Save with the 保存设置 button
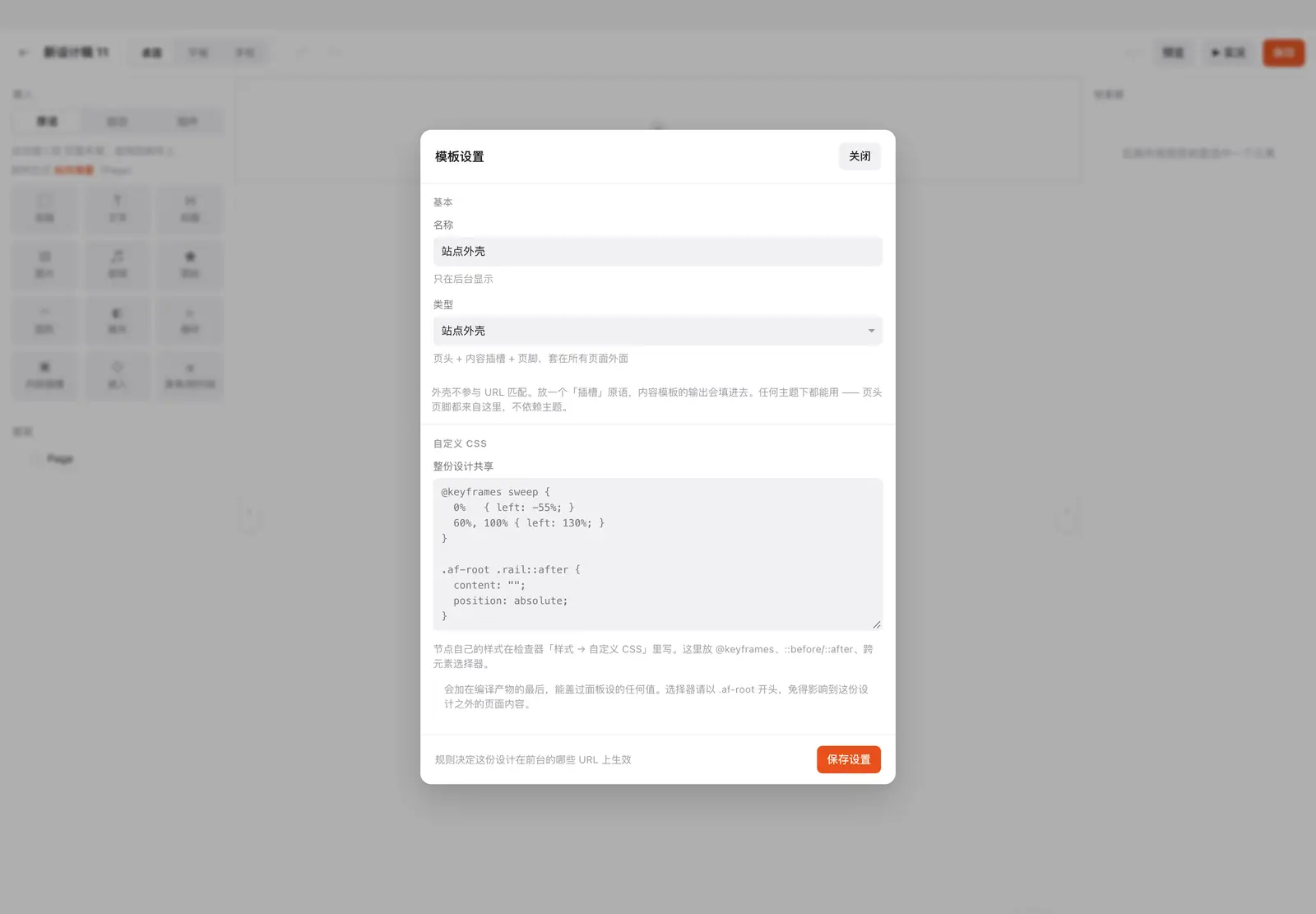This screenshot has height=914, width=1316. [848, 759]
